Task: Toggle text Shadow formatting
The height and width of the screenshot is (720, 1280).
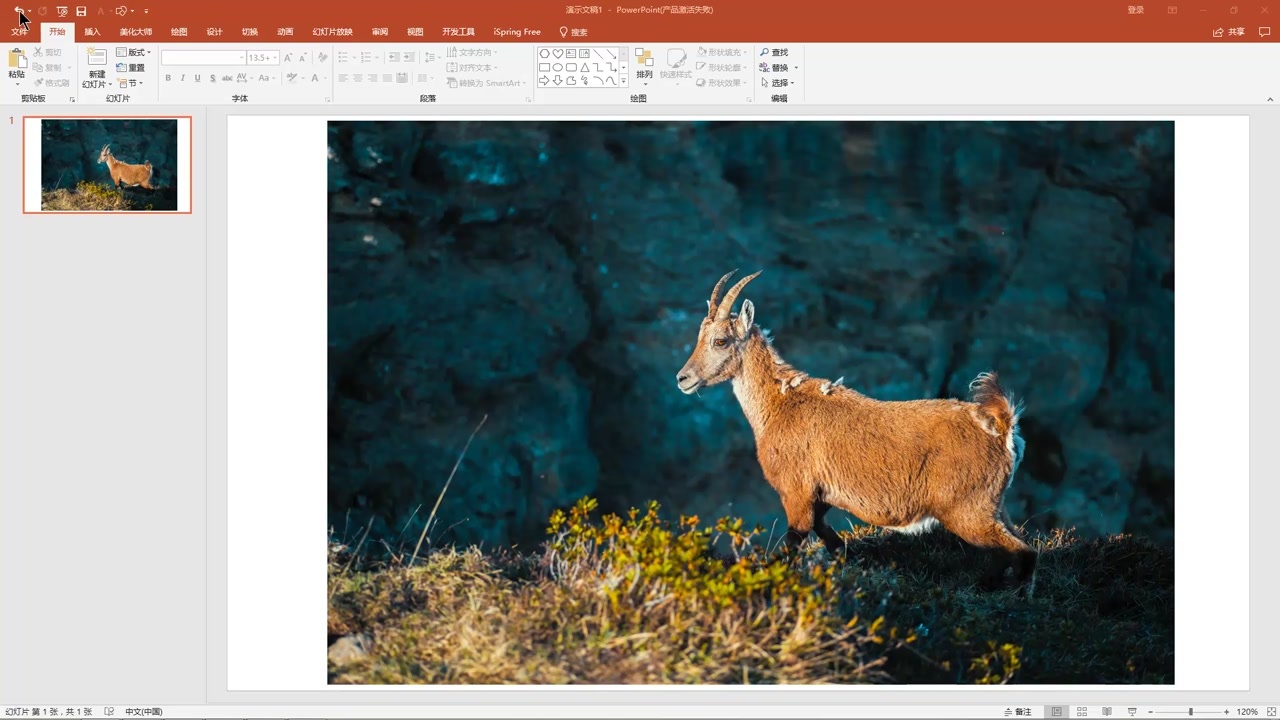Action: point(212,78)
